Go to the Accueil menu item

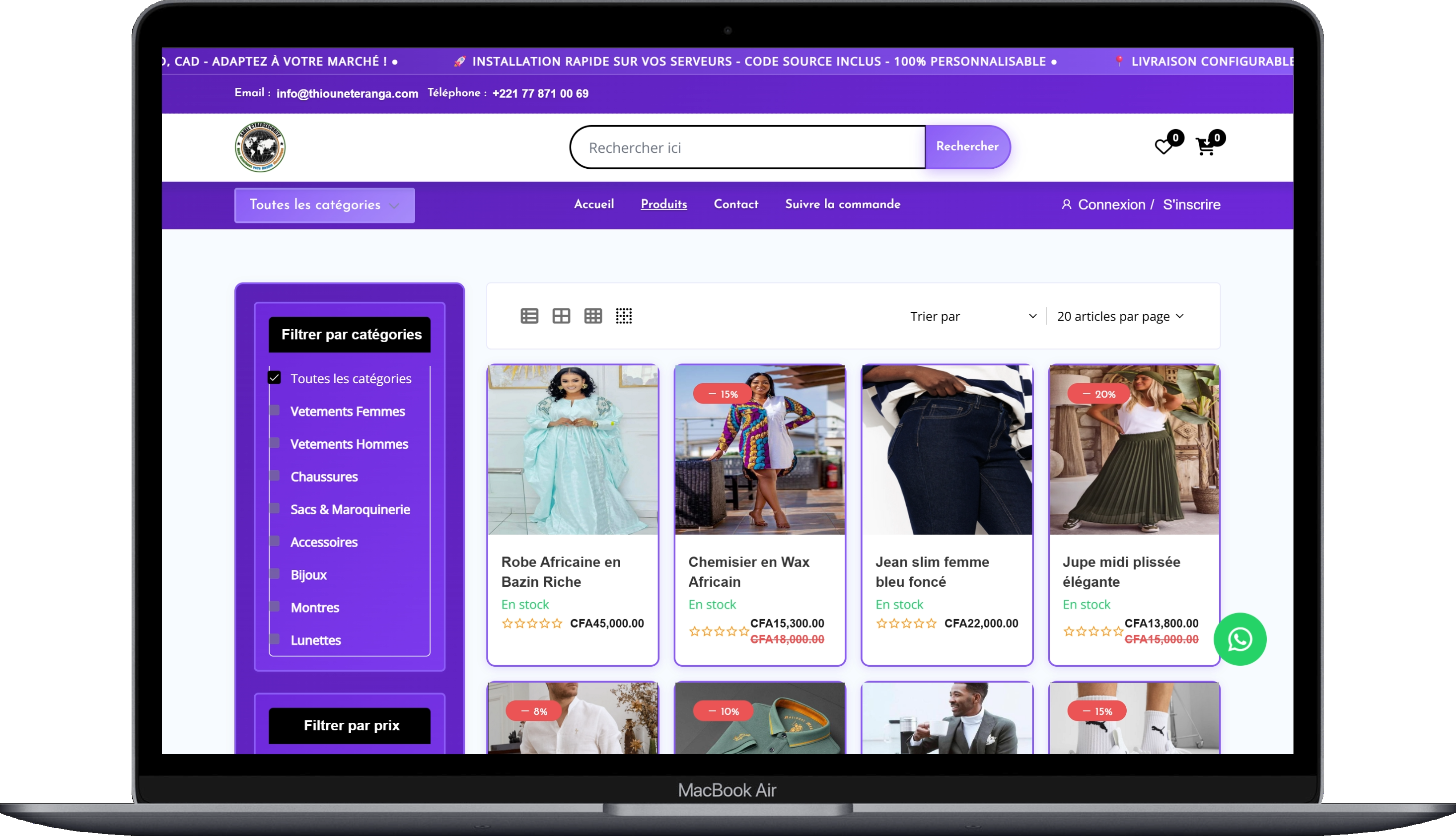(594, 204)
